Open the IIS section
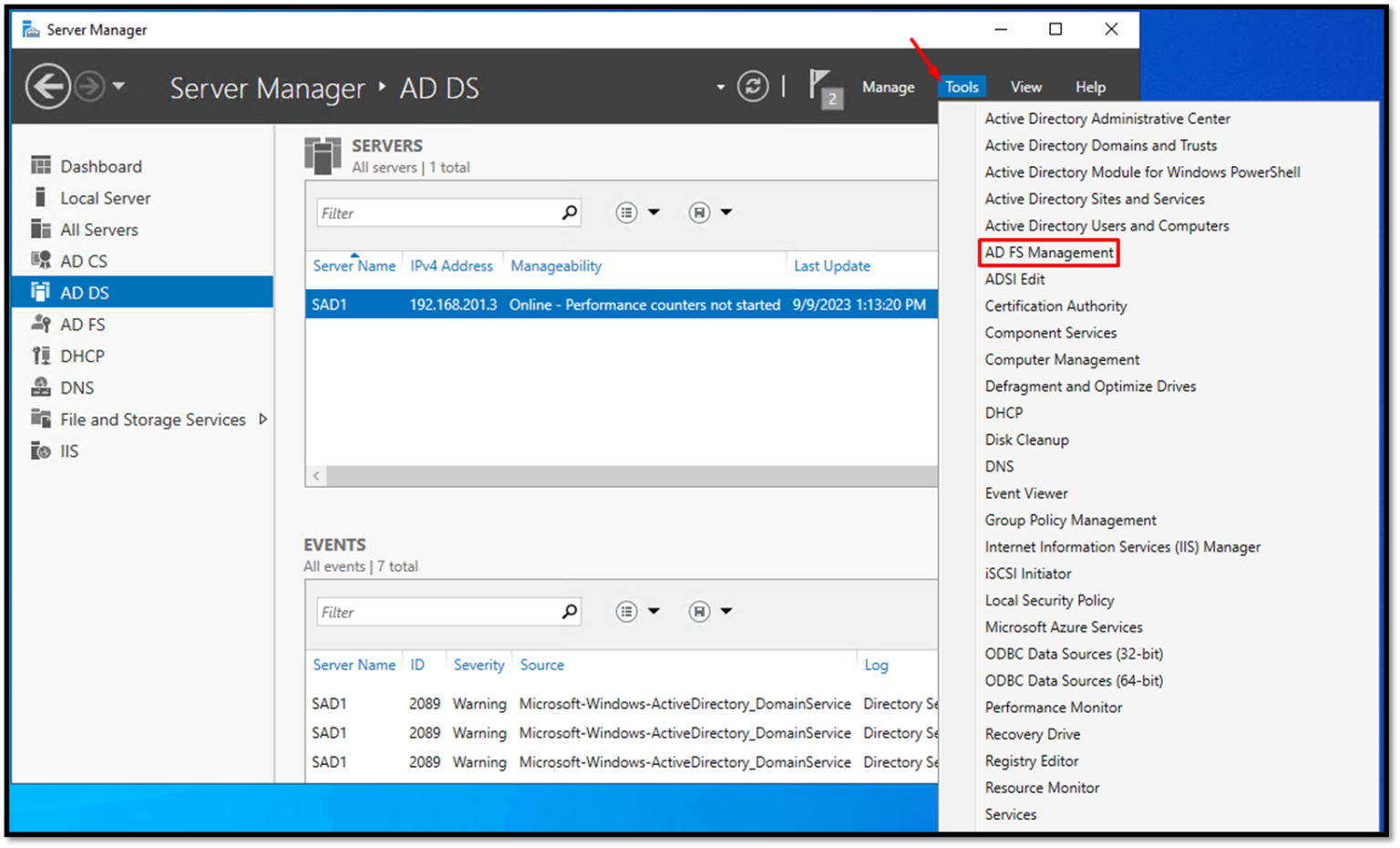The width and height of the screenshot is (1400, 848). coord(67,450)
